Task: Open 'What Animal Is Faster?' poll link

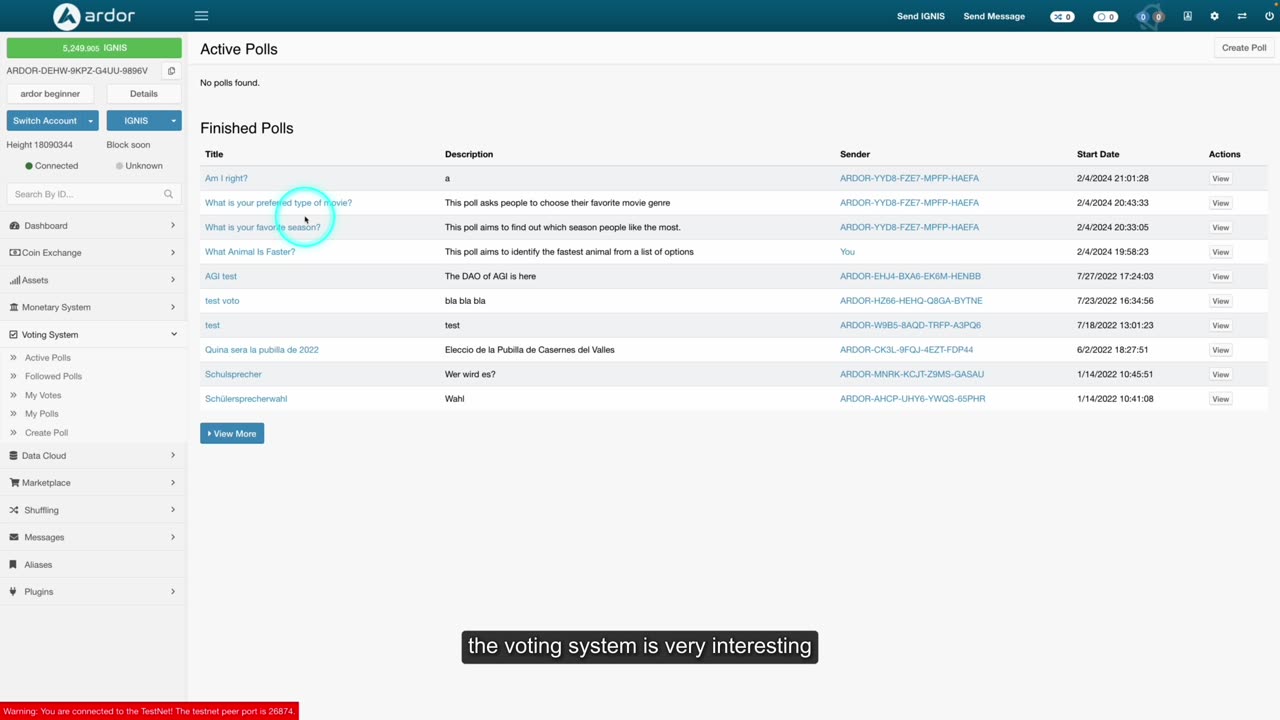Action: tap(250, 252)
